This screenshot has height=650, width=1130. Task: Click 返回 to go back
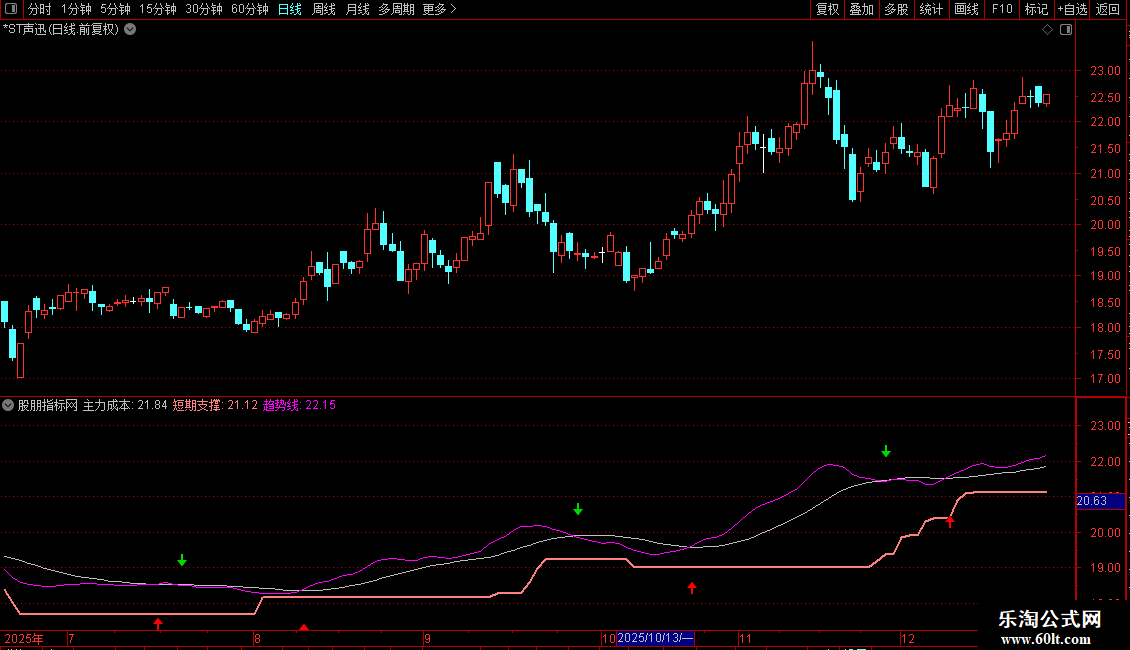(x=1108, y=9)
